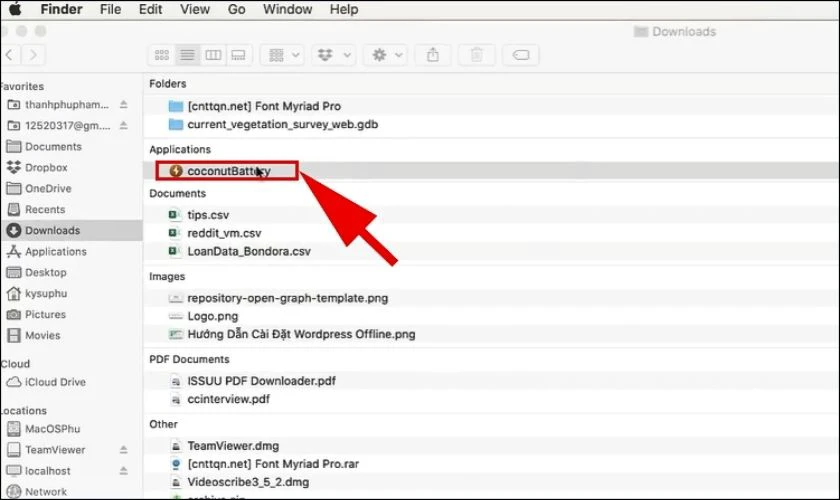Open the Go menu
Viewport: 840px width, 500px height.
click(236, 9)
